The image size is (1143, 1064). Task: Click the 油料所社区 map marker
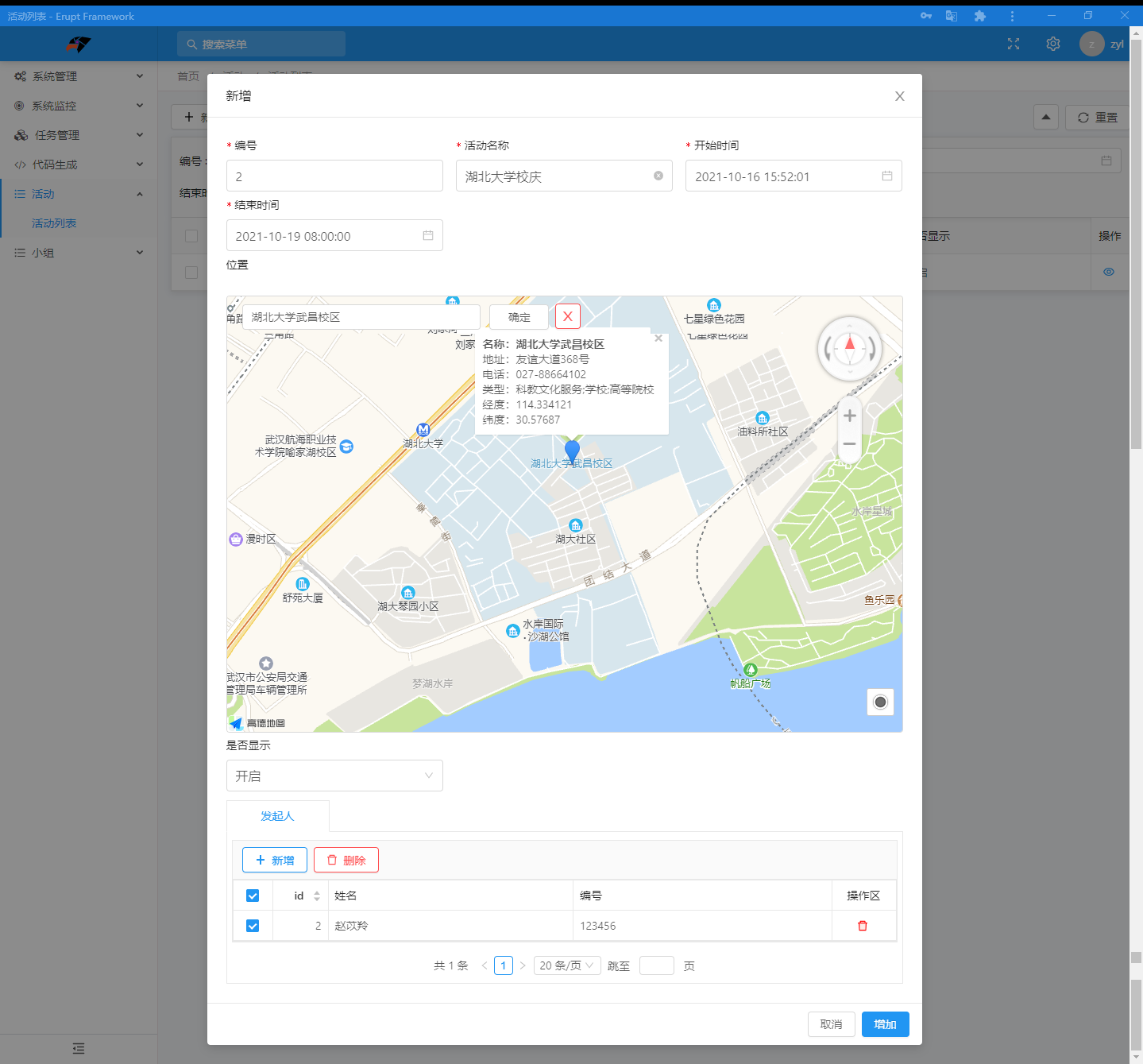(763, 418)
